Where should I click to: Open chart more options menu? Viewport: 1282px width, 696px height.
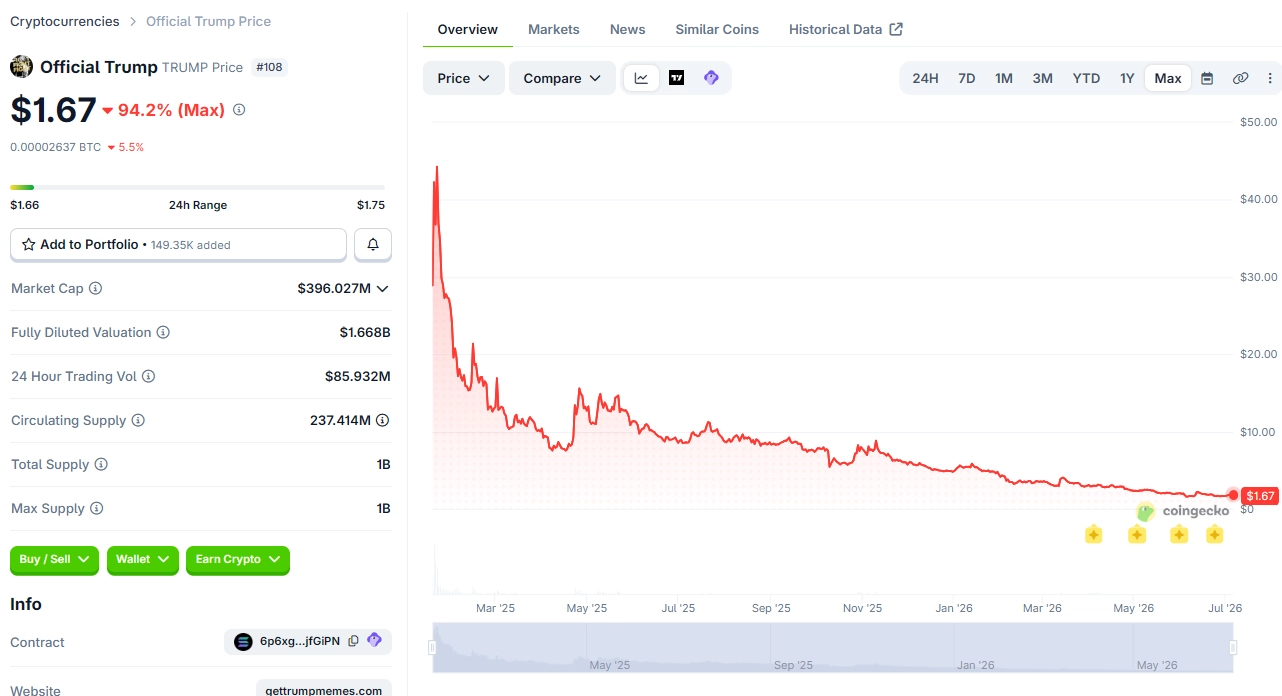point(1271,78)
